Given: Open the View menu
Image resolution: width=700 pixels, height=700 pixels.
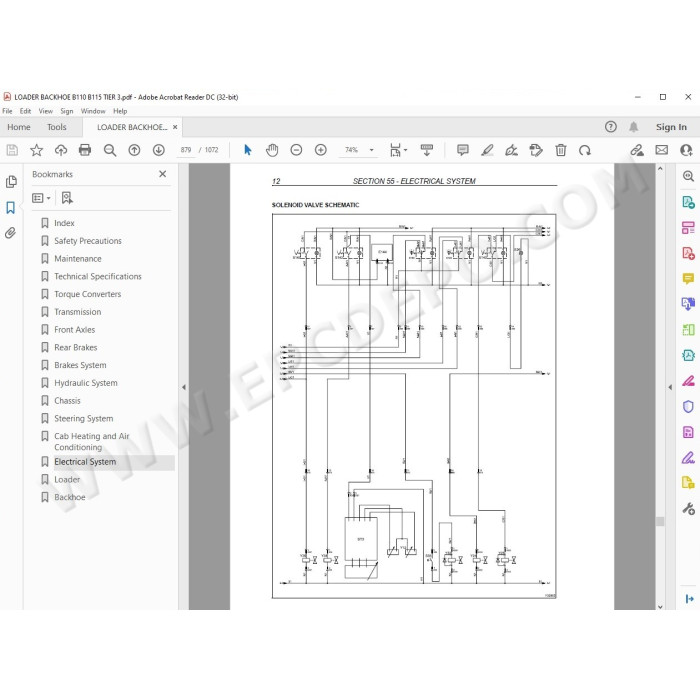Looking at the screenshot, I should (x=46, y=111).
